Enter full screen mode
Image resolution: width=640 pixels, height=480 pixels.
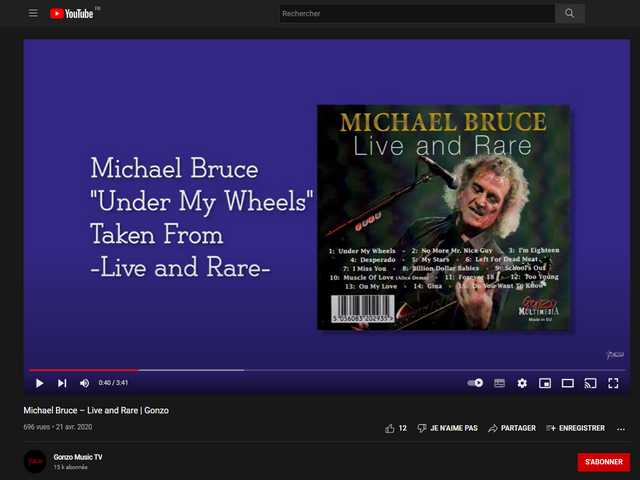tap(613, 383)
